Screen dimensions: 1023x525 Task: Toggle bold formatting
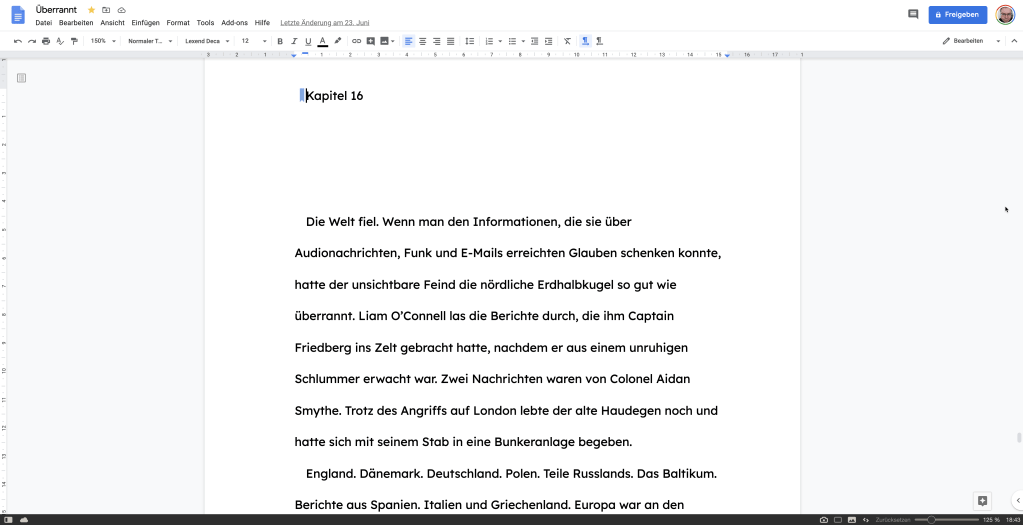click(x=280, y=41)
